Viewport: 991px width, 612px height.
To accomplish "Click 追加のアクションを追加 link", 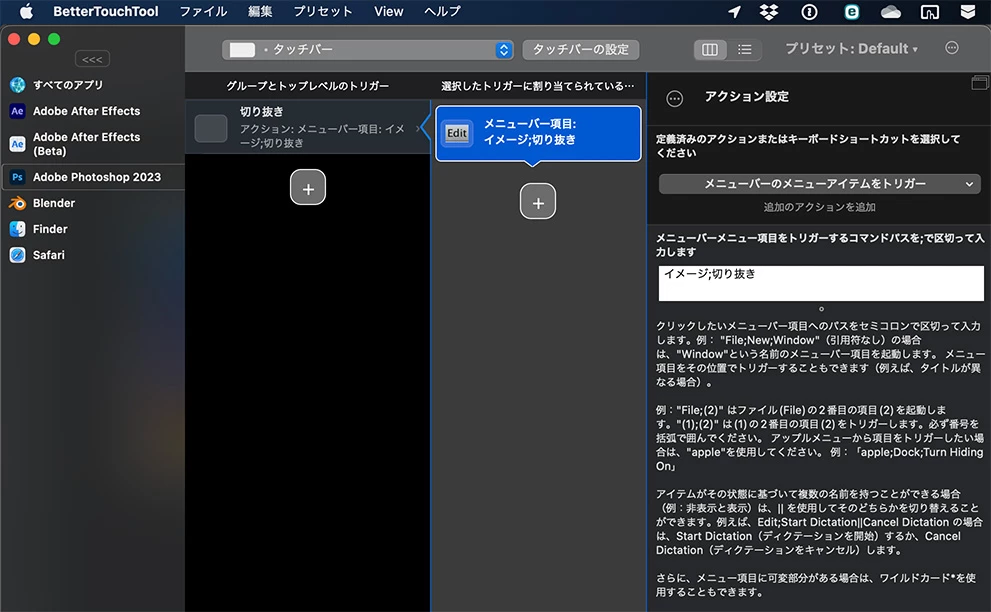I will click(819, 207).
